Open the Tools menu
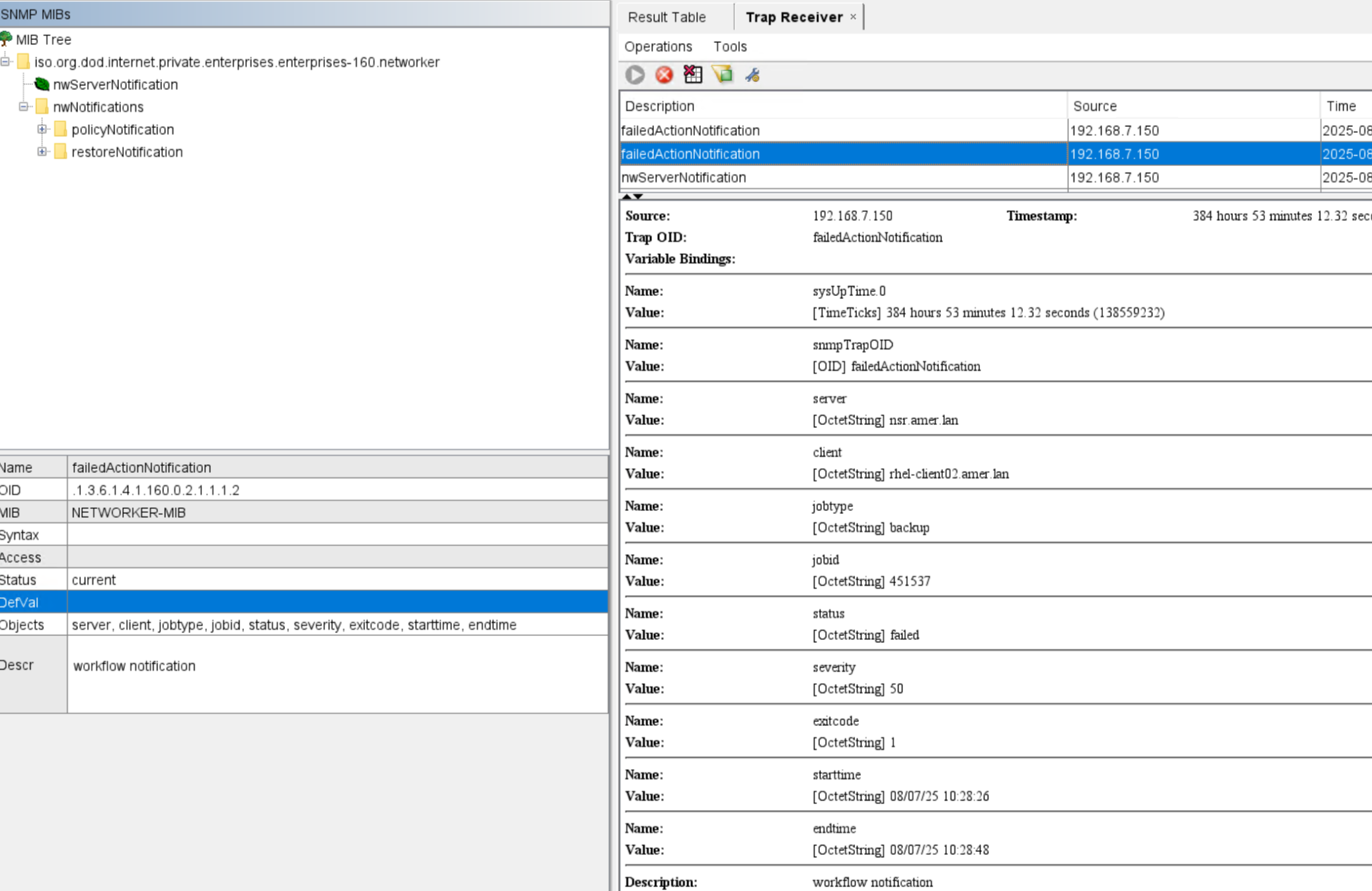The image size is (1372, 891). [730, 46]
